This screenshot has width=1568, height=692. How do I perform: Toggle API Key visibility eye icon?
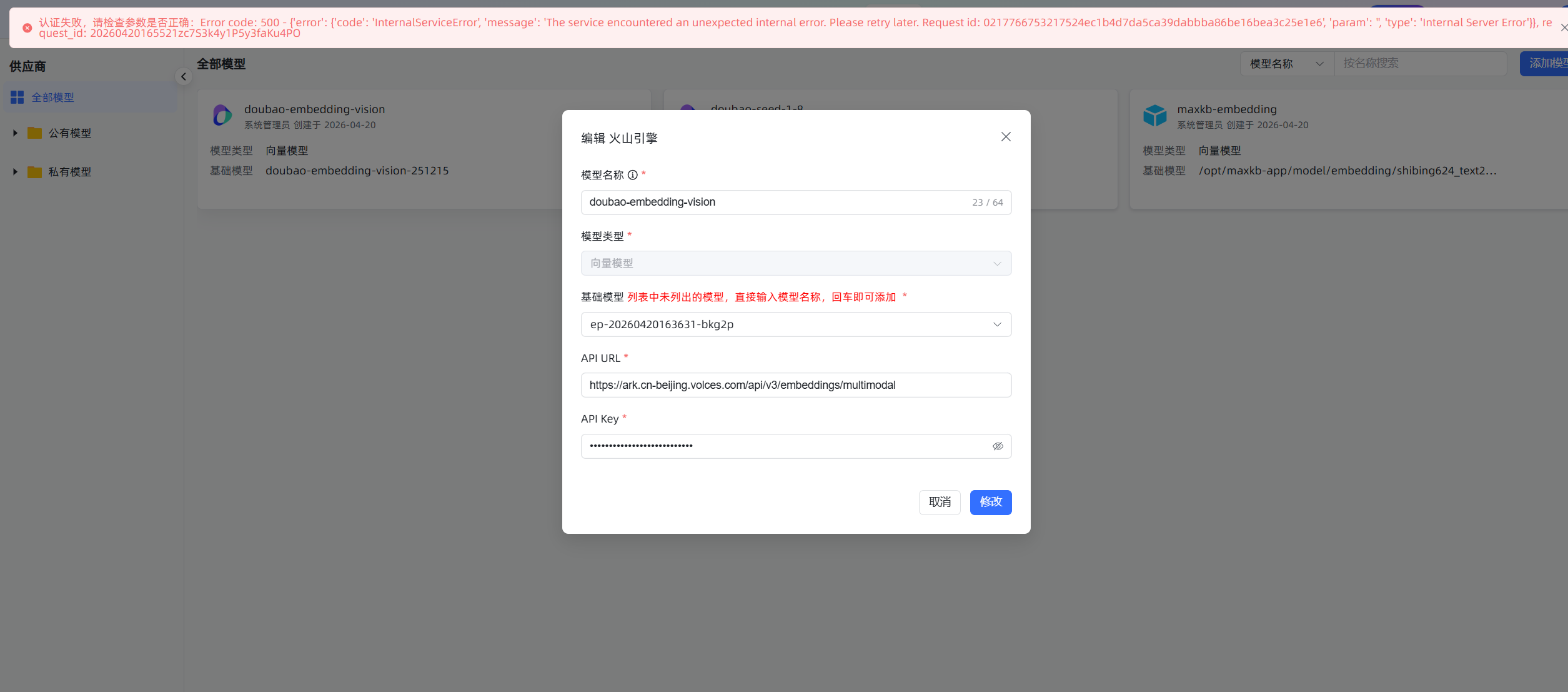tap(998, 446)
